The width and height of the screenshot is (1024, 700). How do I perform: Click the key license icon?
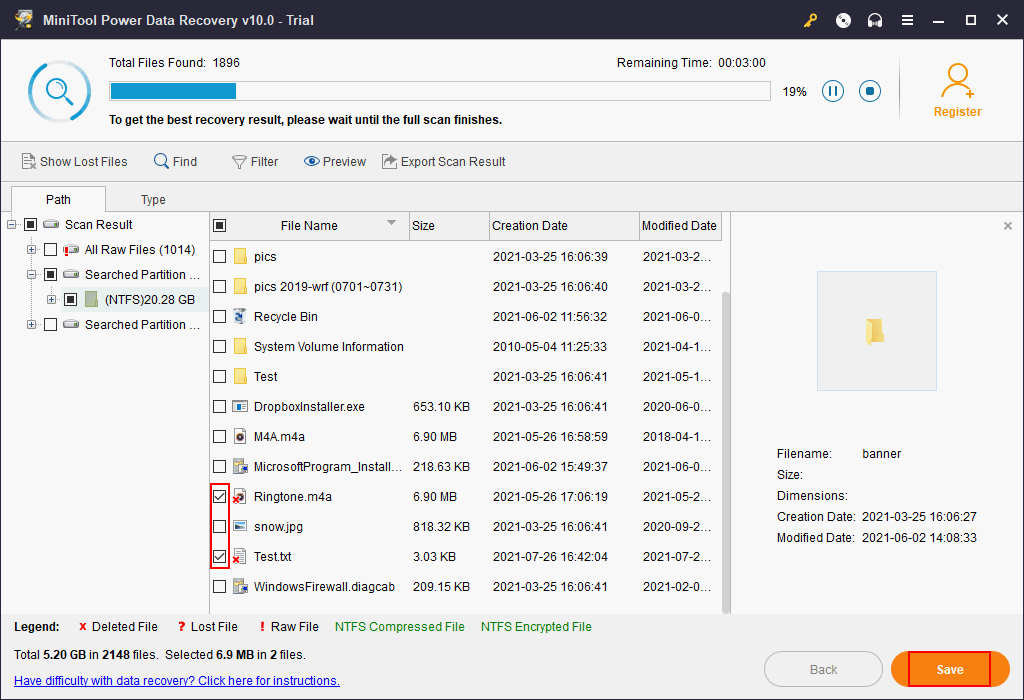point(810,20)
